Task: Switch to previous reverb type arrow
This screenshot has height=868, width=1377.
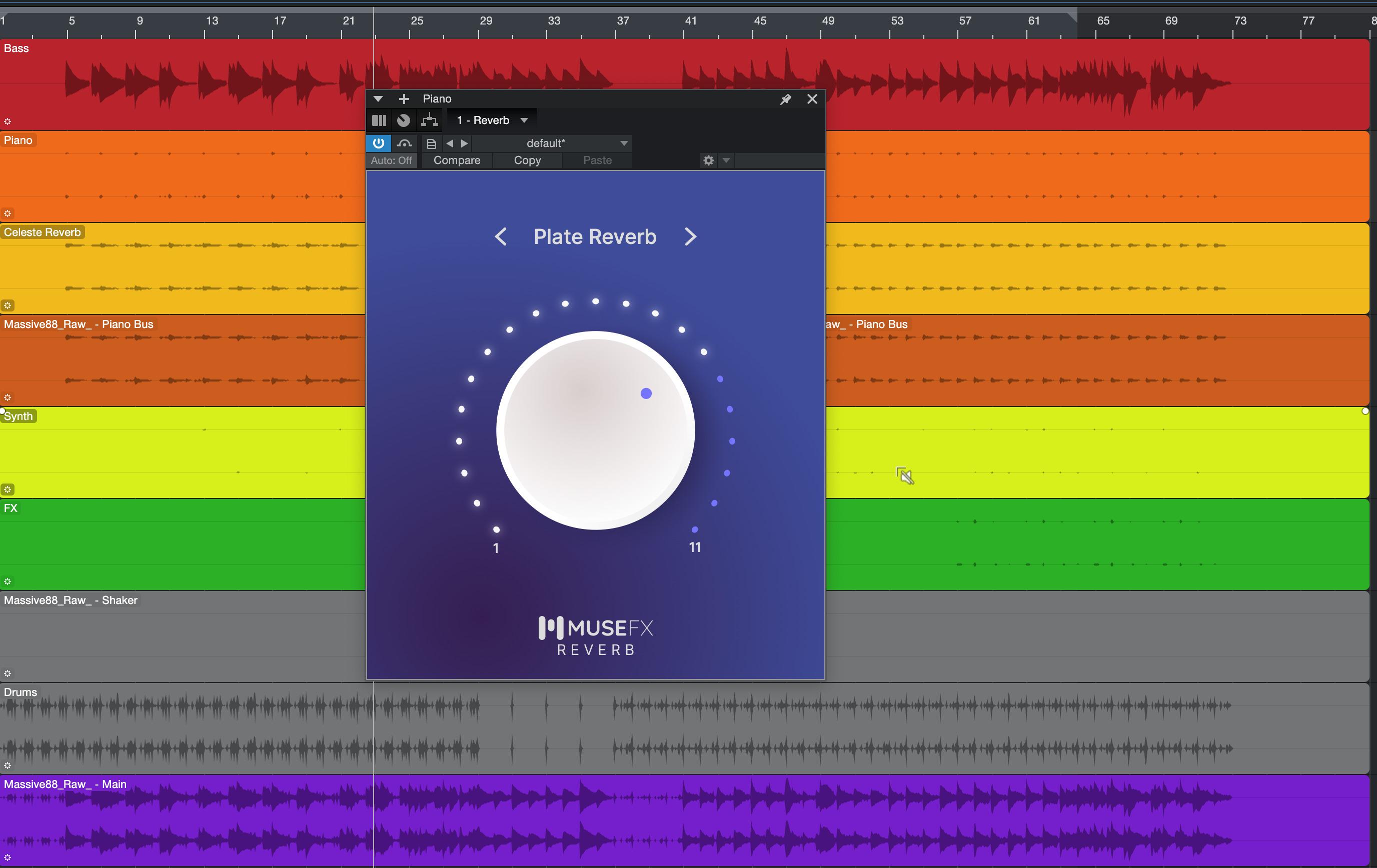Action: [501, 236]
